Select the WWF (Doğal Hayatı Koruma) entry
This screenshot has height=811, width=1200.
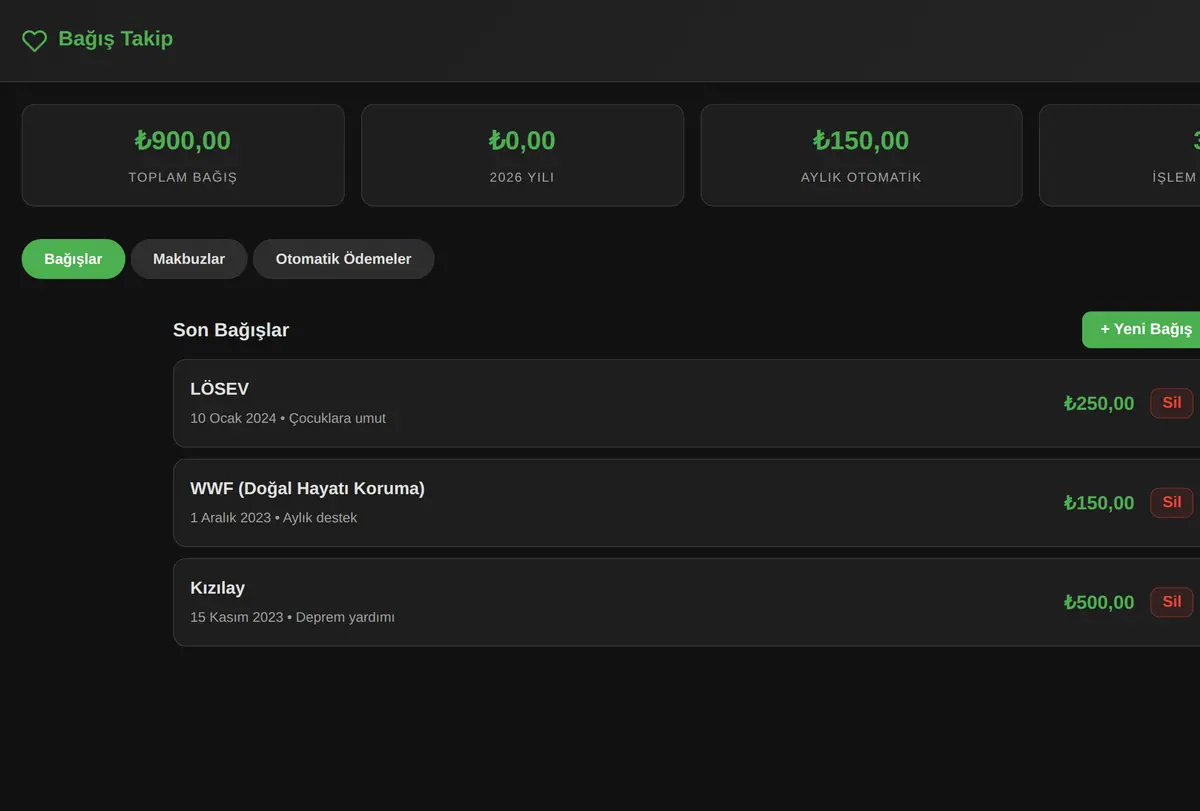(x=686, y=502)
